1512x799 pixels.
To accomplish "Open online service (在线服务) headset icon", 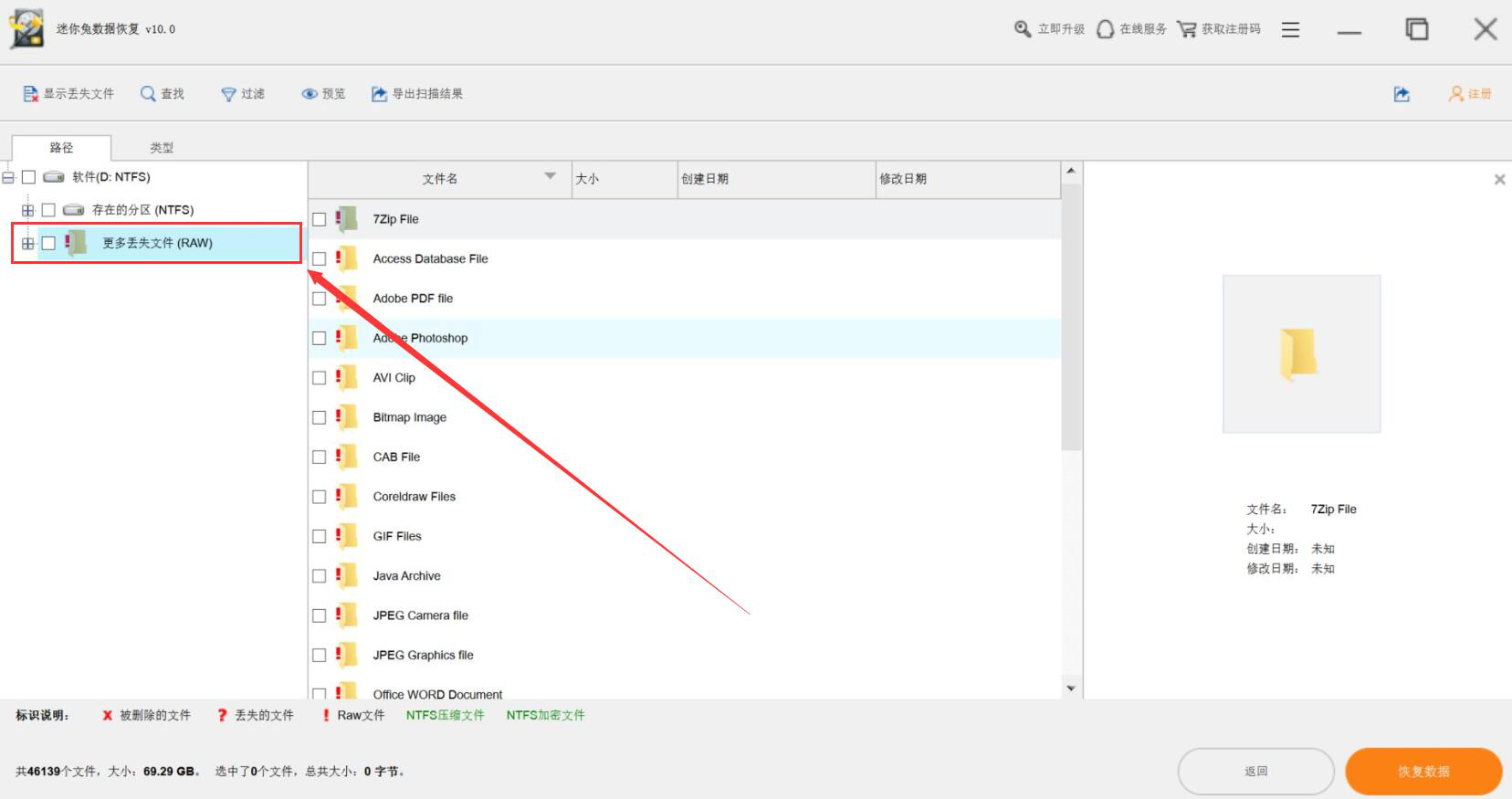I will click(1105, 29).
